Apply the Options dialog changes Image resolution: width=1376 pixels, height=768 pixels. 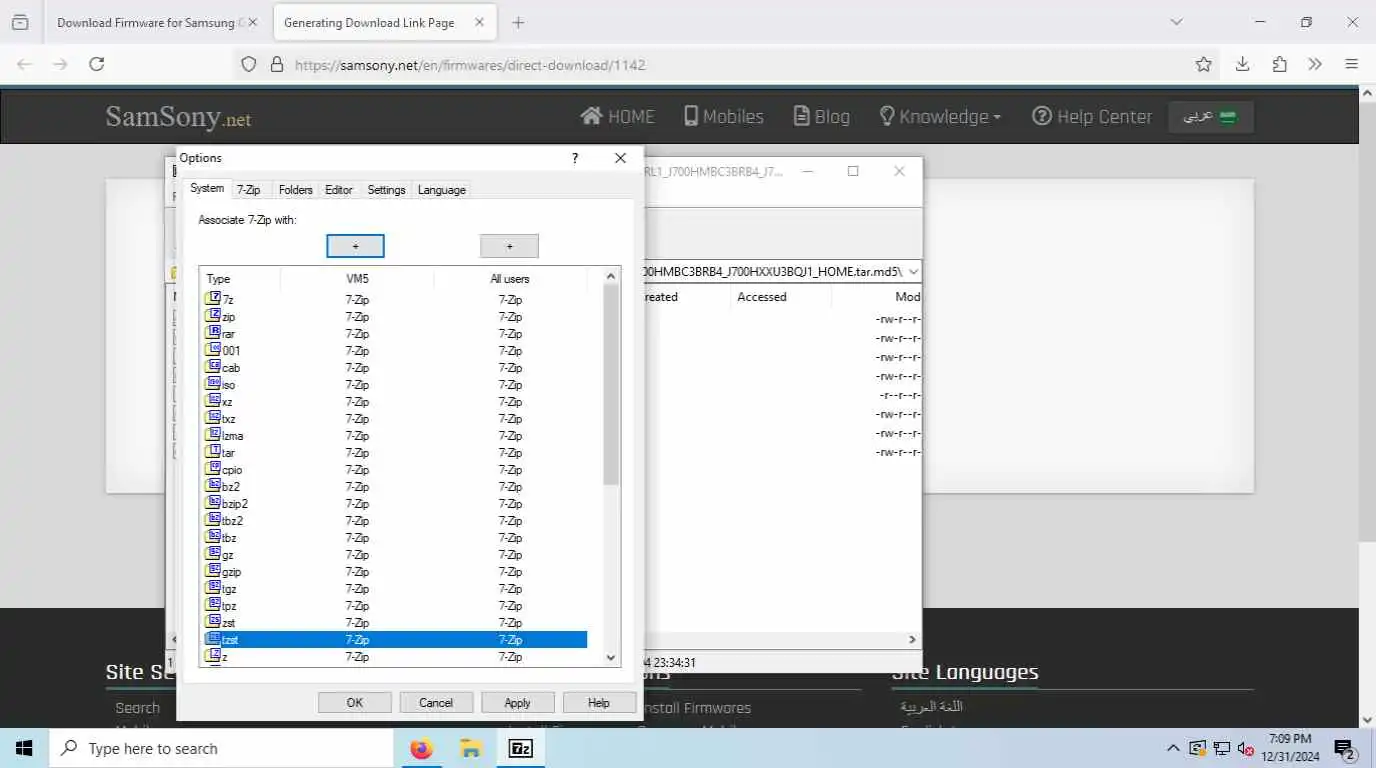click(517, 703)
